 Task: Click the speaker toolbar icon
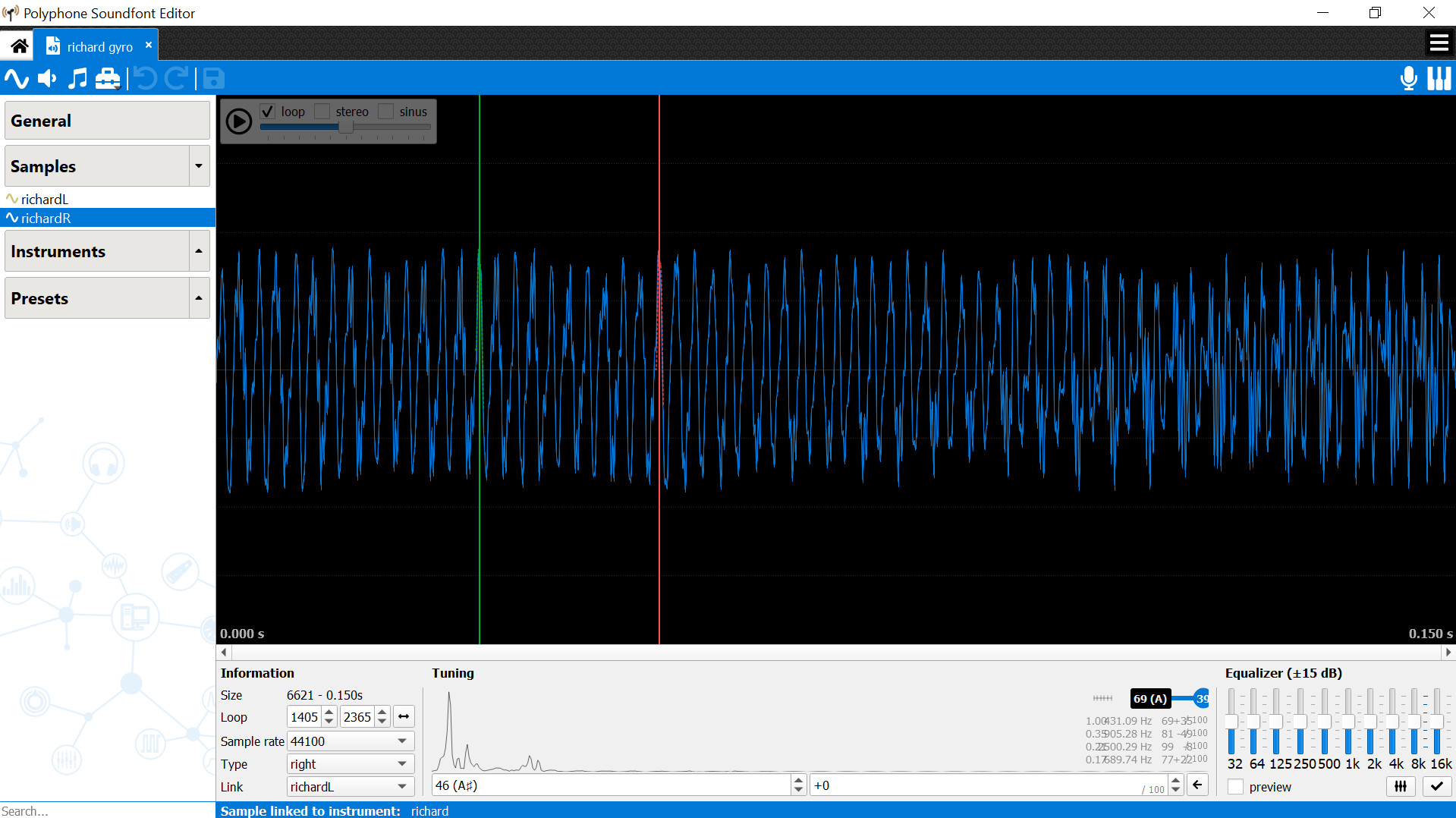pos(46,78)
